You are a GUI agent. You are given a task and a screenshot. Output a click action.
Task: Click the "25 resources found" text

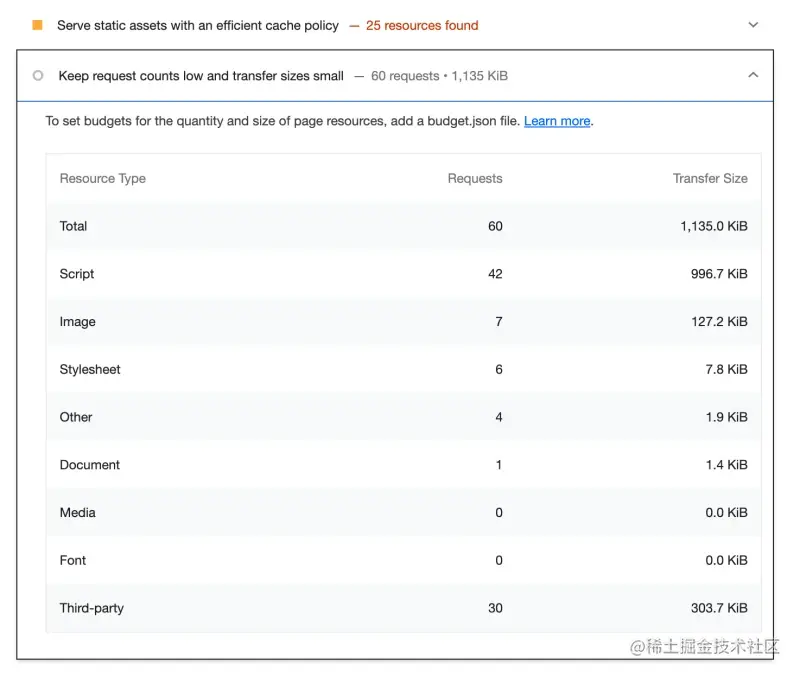[422, 25]
